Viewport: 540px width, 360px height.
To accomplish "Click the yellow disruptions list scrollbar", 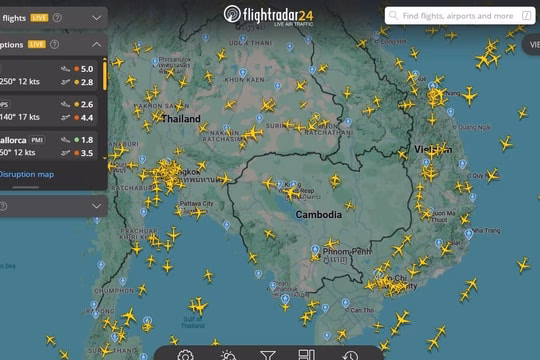I will point(105,75).
